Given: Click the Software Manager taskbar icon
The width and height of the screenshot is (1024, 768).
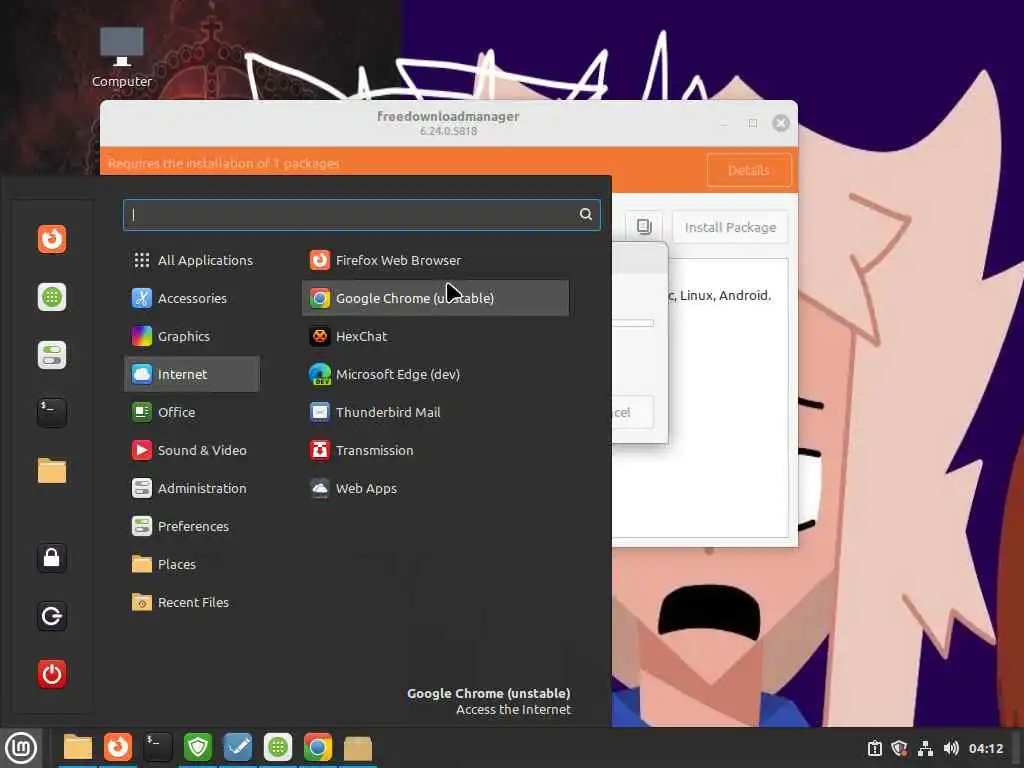Looking at the screenshot, I should (x=278, y=748).
